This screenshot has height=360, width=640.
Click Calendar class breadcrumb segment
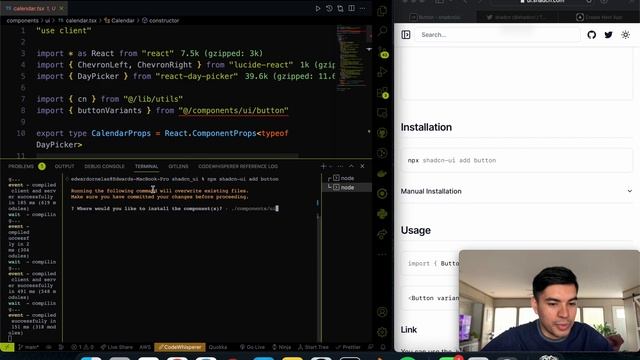pyautogui.click(x=119, y=20)
